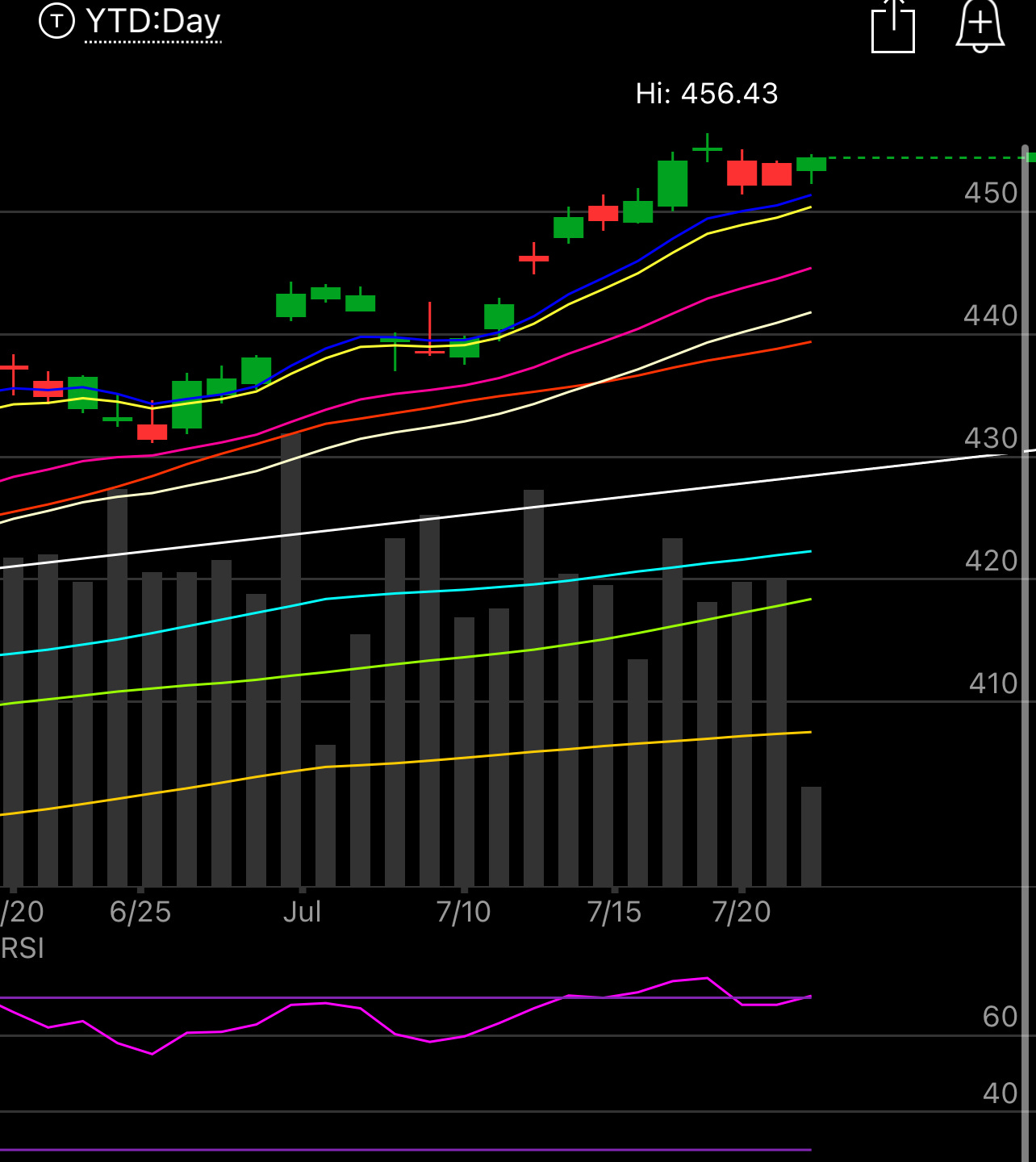The width and height of the screenshot is (1036, 1162).
Task: Select the latest green candlestick
Action: pyautogui.click(x=811, y=165)
